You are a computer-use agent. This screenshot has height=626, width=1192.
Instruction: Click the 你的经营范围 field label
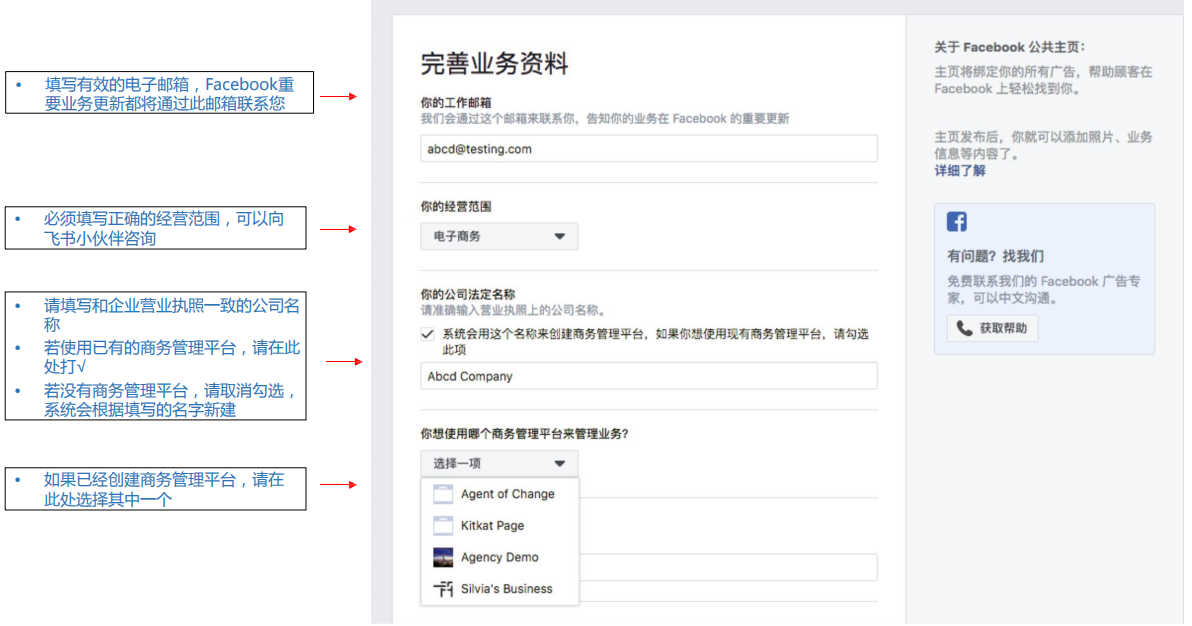[455, 207]
